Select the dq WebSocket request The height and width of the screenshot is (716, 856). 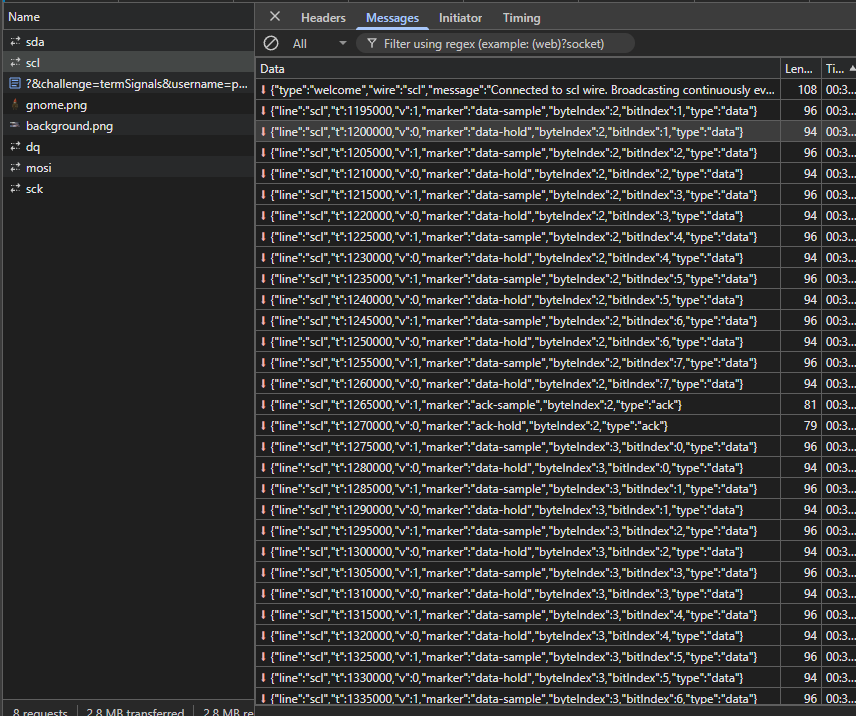coord(129,147)
